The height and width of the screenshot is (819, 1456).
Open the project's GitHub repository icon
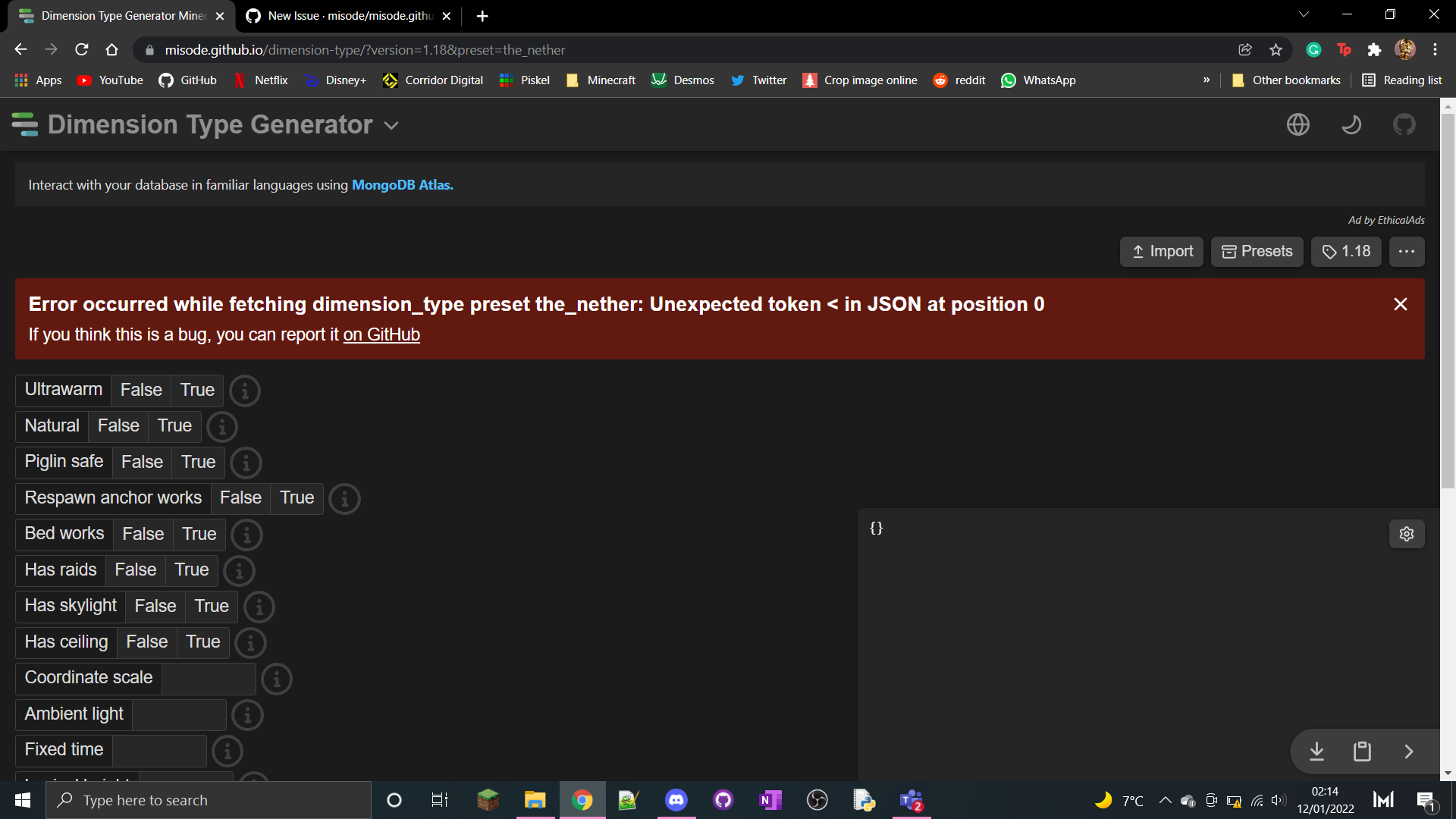tap(1404, 124)
